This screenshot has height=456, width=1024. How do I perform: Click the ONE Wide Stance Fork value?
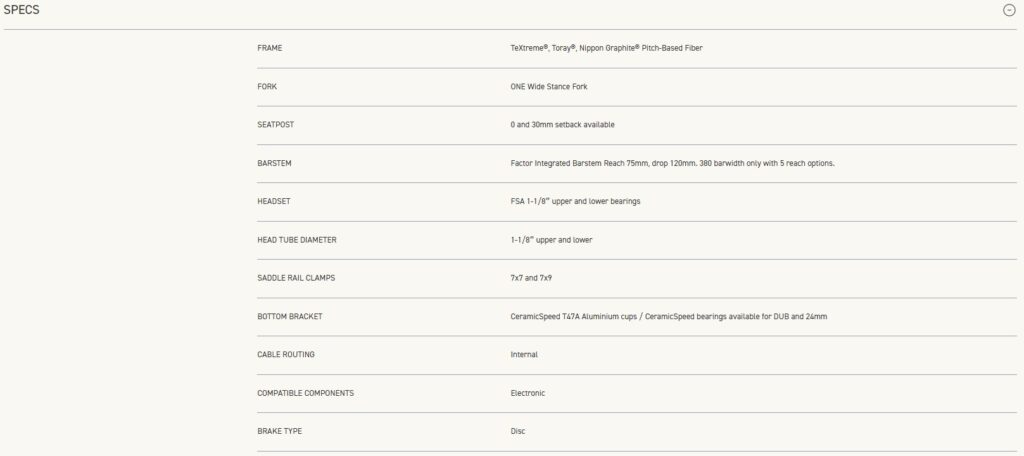(x=549, y=87)
